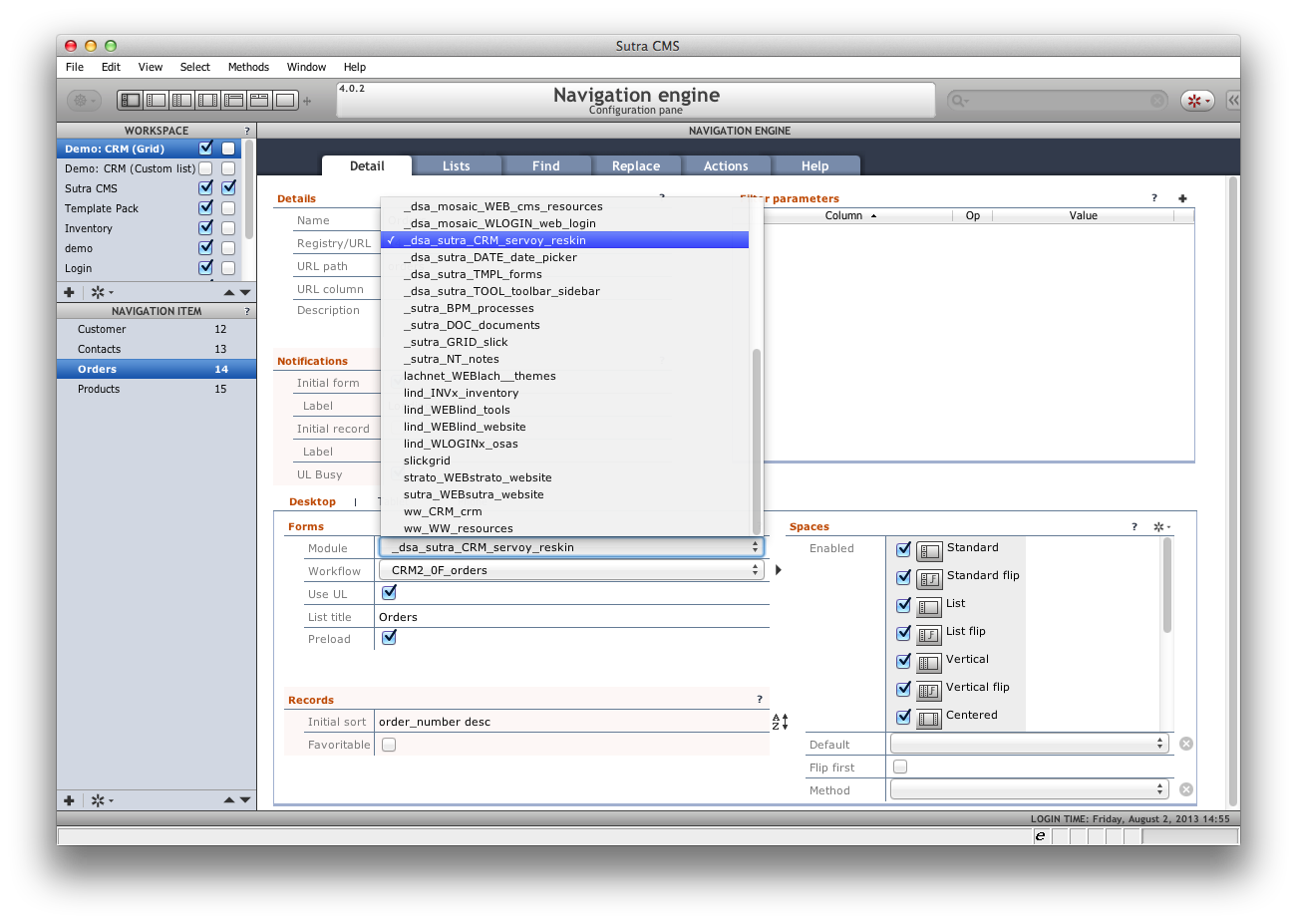The height and width of the screenshot is (924, 1297).
Task: Select the second toolbar layout icon
Action: click(156, 100)
